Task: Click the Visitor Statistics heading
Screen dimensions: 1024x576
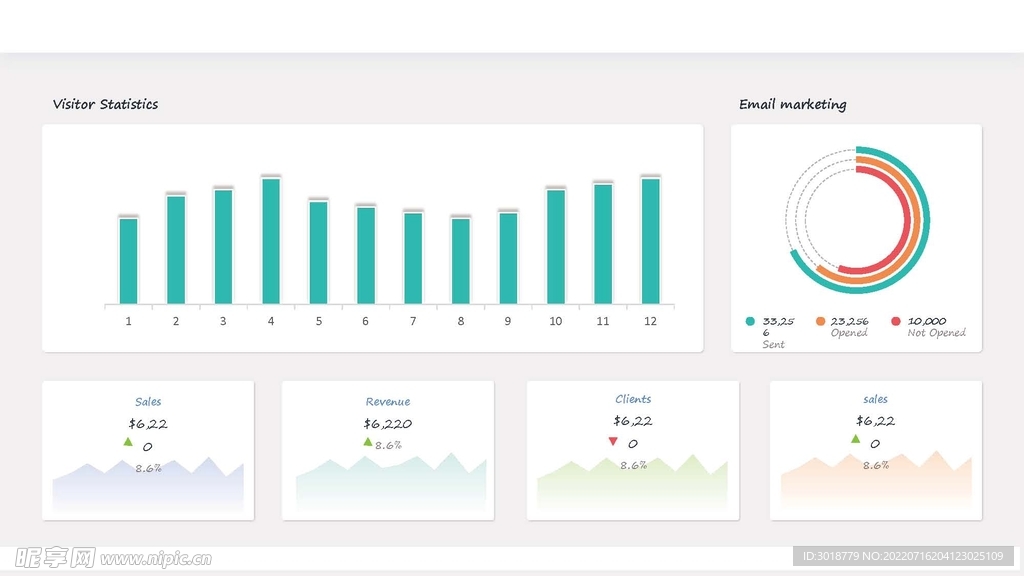Action: tap(105, 104)
